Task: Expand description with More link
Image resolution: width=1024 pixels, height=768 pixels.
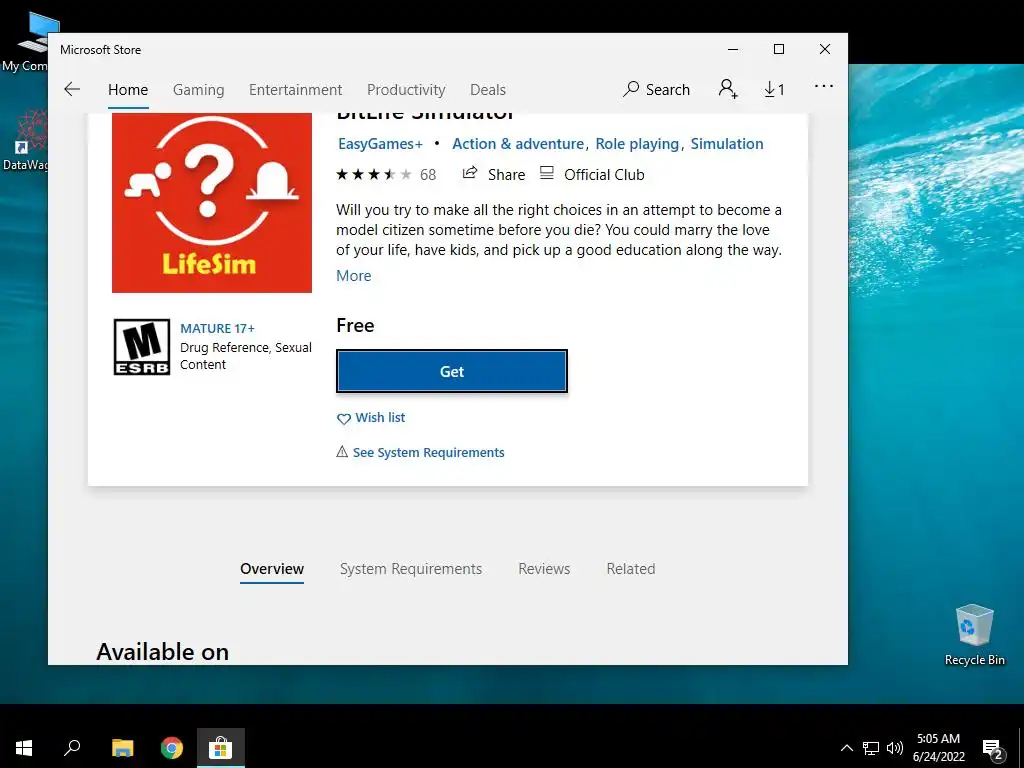Action: (354, 276)
